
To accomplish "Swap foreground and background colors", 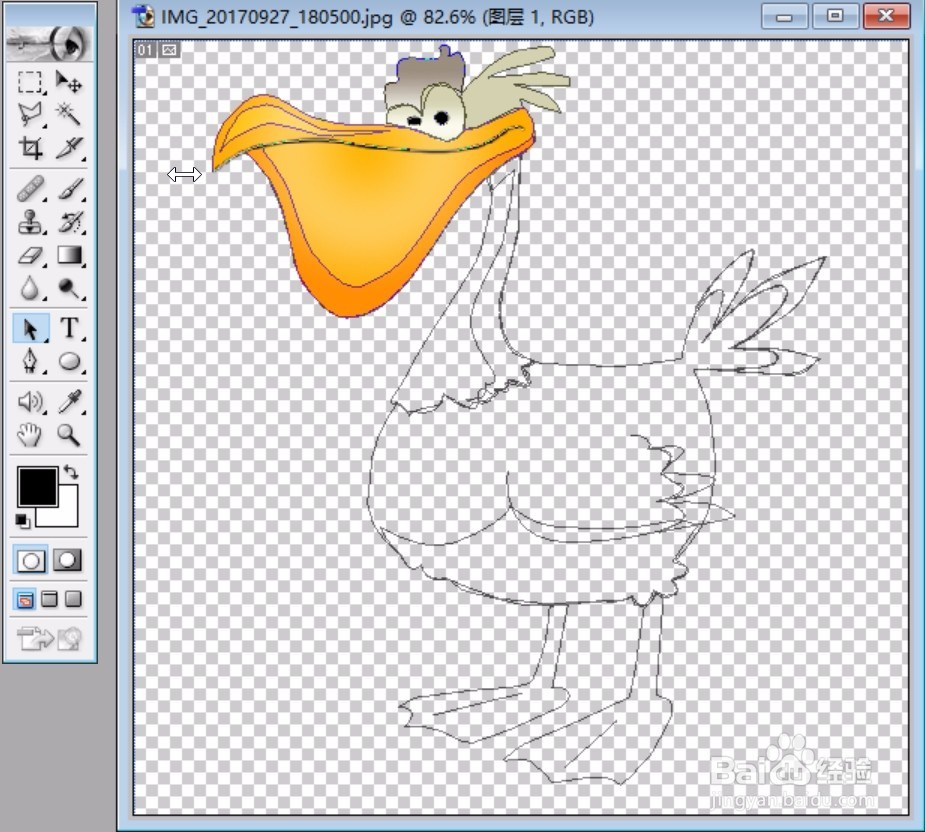I will [71, 472].
